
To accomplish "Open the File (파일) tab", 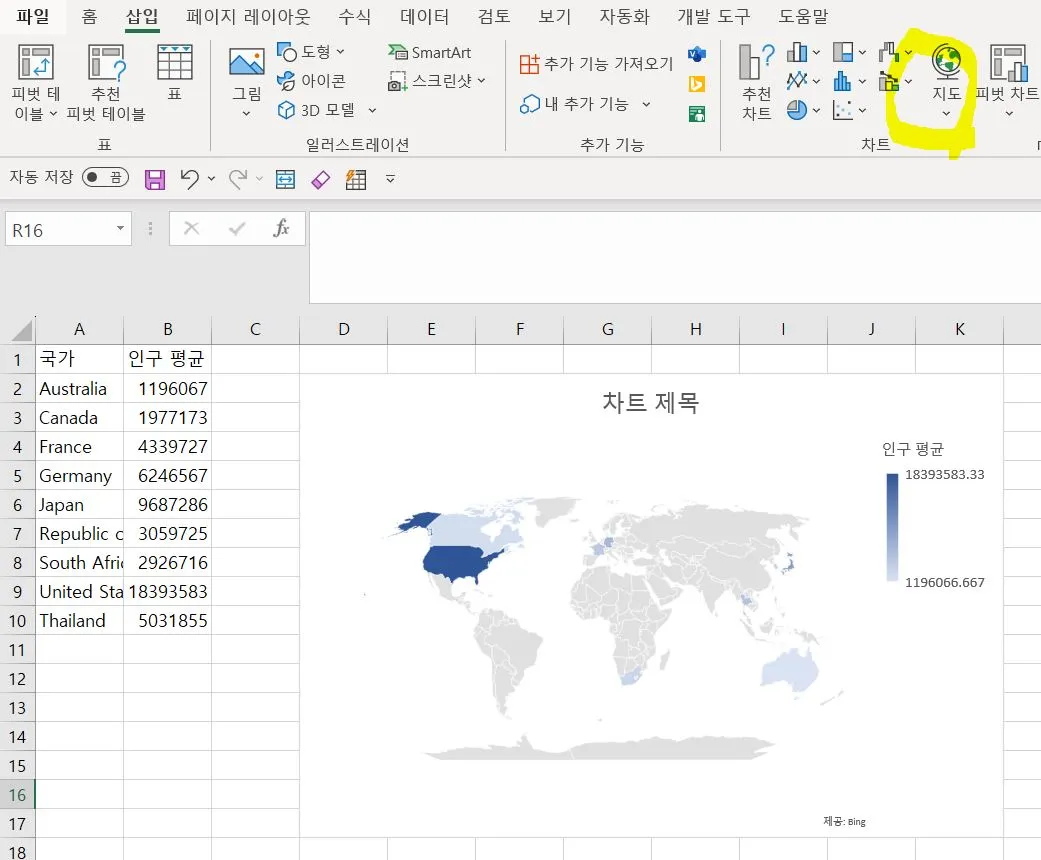I will click(33, 16).
